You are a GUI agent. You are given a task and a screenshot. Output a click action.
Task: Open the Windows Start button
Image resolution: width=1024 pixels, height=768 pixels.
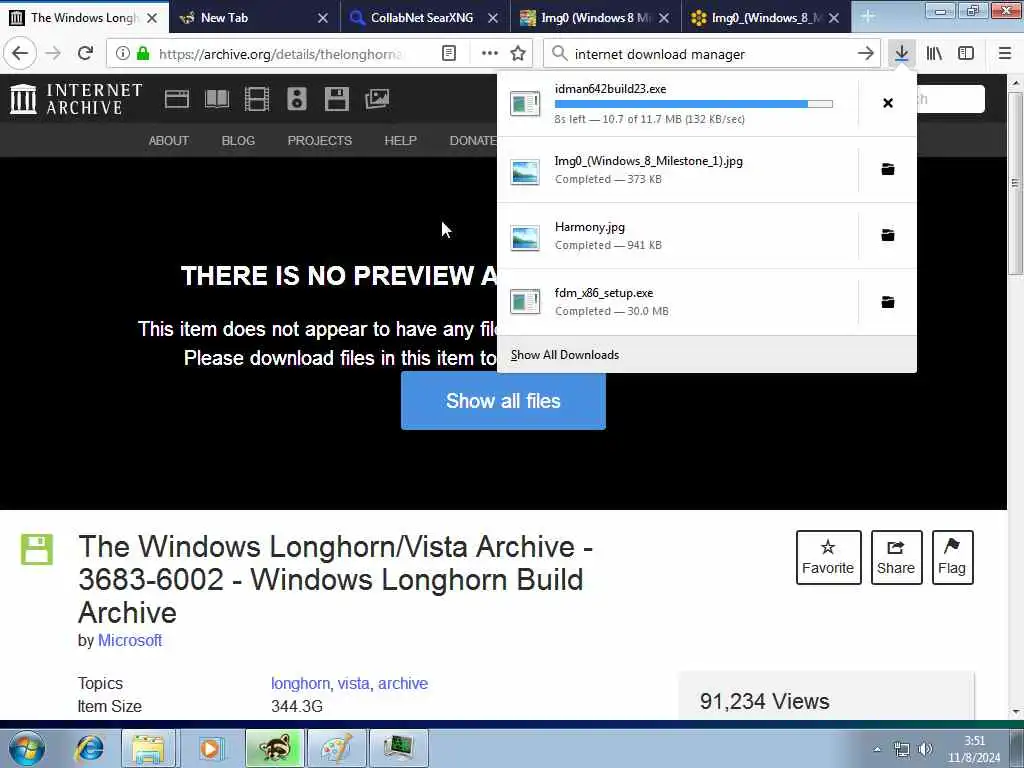point(27,748)
